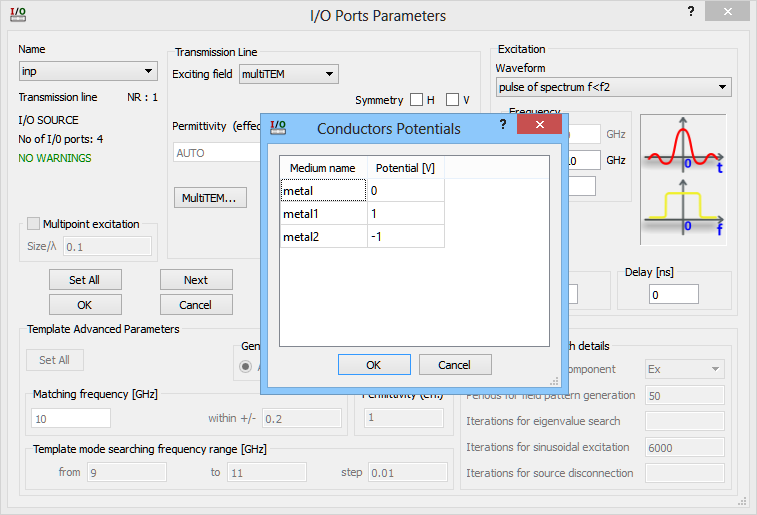
Task: Close the Conductors Potentials dialog
Action: 538,124
